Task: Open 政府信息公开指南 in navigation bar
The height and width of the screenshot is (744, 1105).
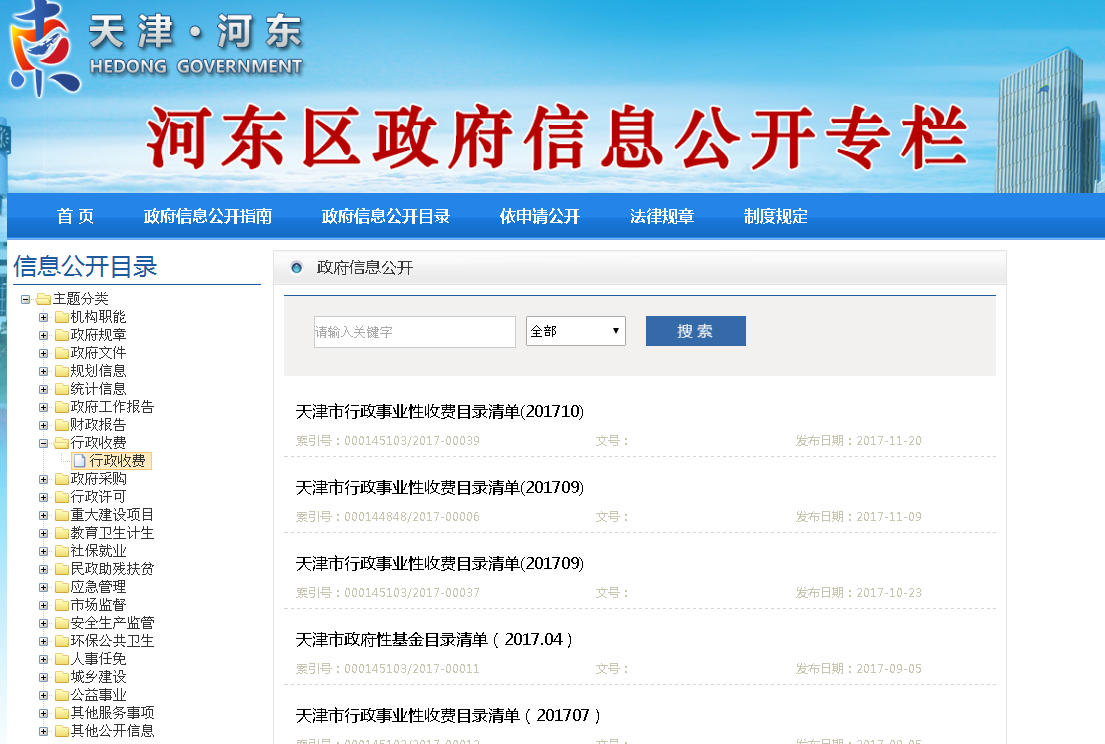Action: (x=208, y=216)
